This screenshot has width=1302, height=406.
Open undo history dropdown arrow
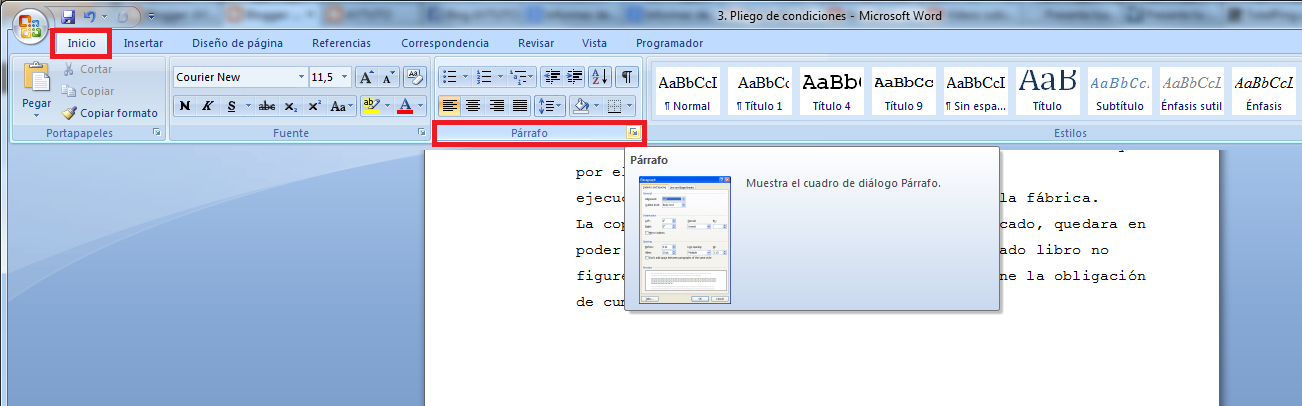click(x=104, y=17)
